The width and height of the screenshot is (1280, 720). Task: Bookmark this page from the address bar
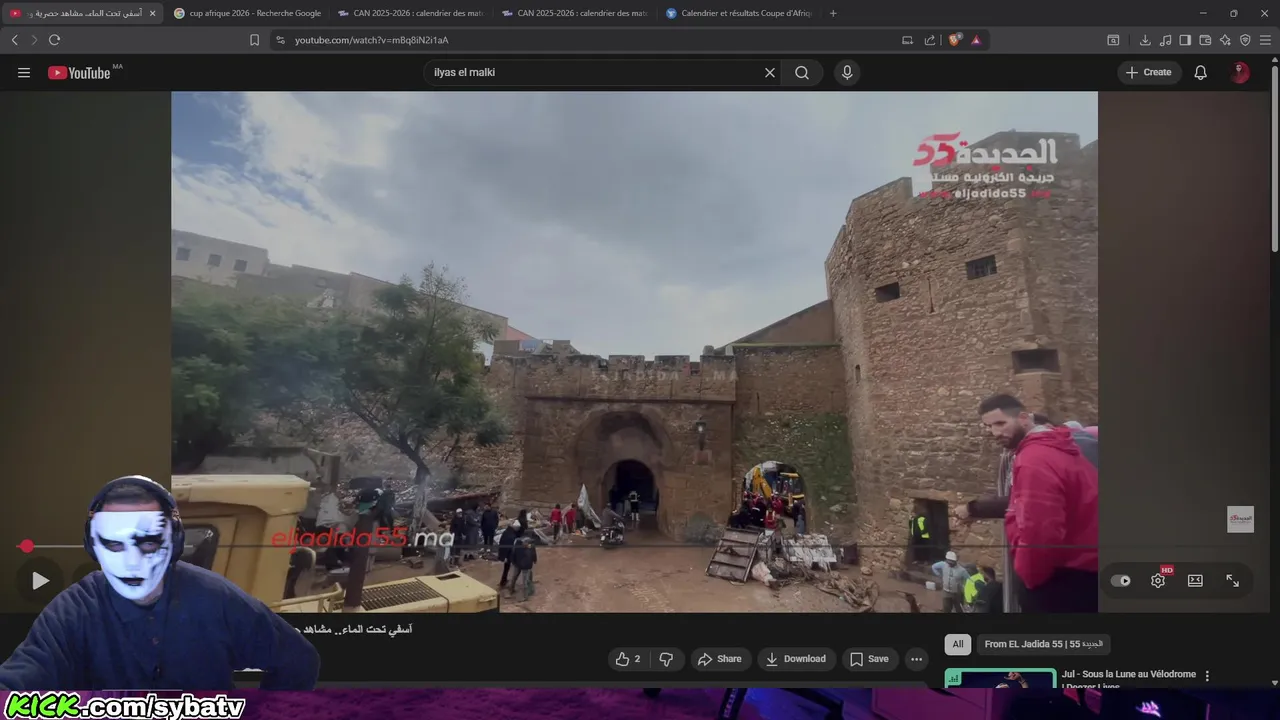click(x=254, y=40)
